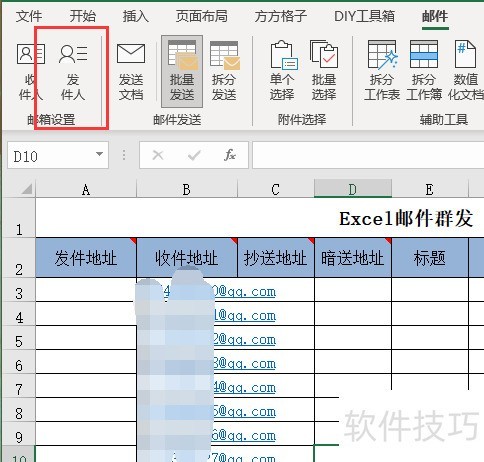Click the 数值化文档 tool icon
The height and width of the screenshot is (462, 484).
pyautogui.click(x=466, y=54)
